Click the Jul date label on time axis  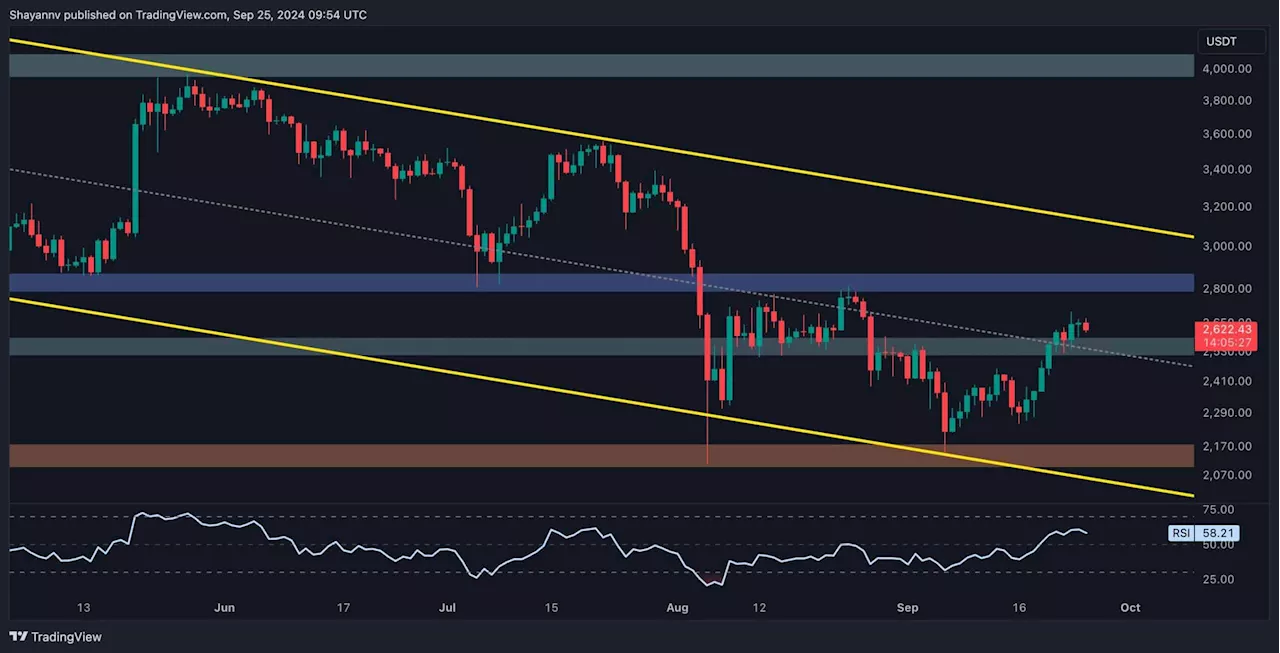coord(447,607)
